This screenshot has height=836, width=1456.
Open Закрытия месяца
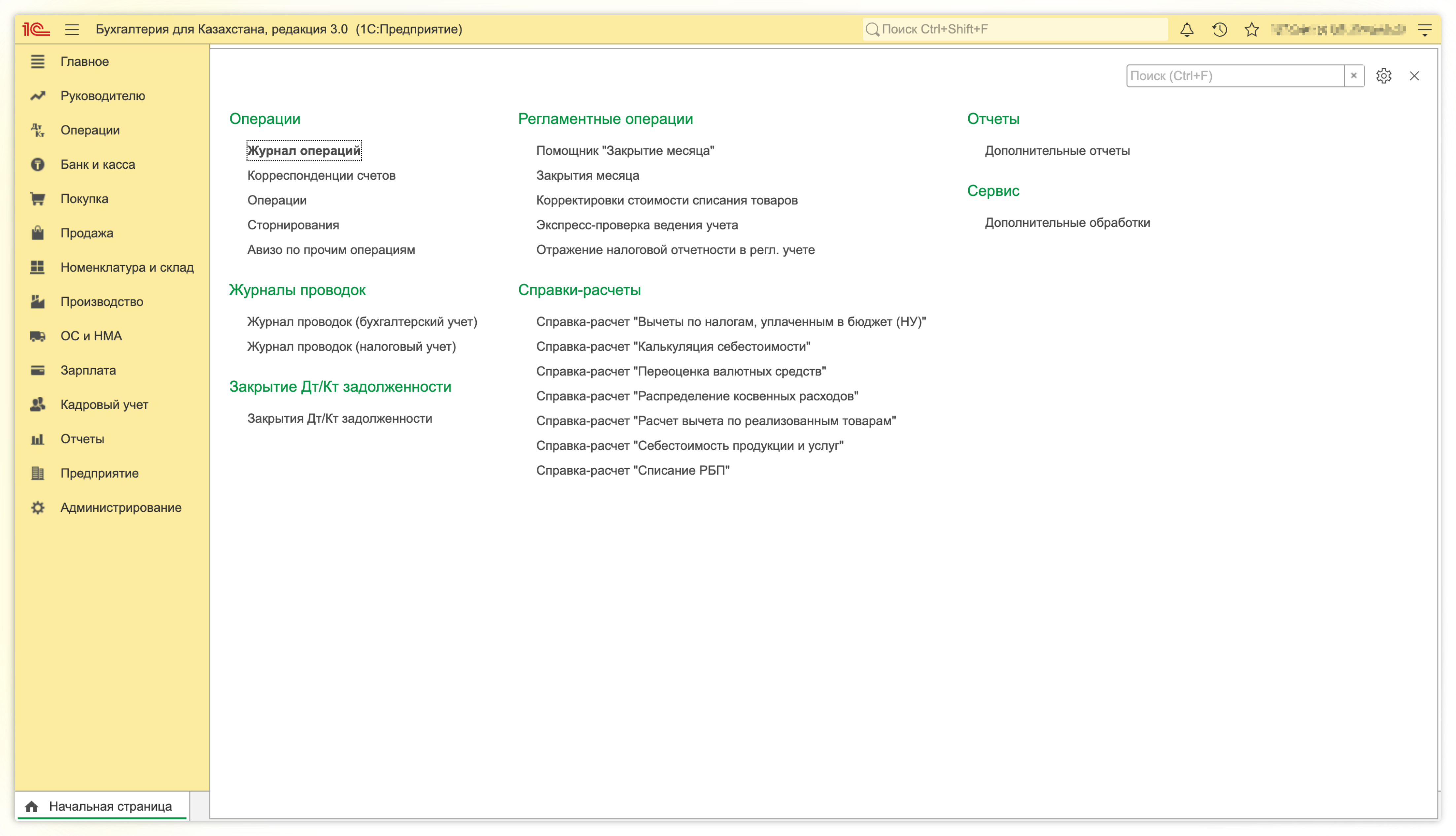coord(587,176)
